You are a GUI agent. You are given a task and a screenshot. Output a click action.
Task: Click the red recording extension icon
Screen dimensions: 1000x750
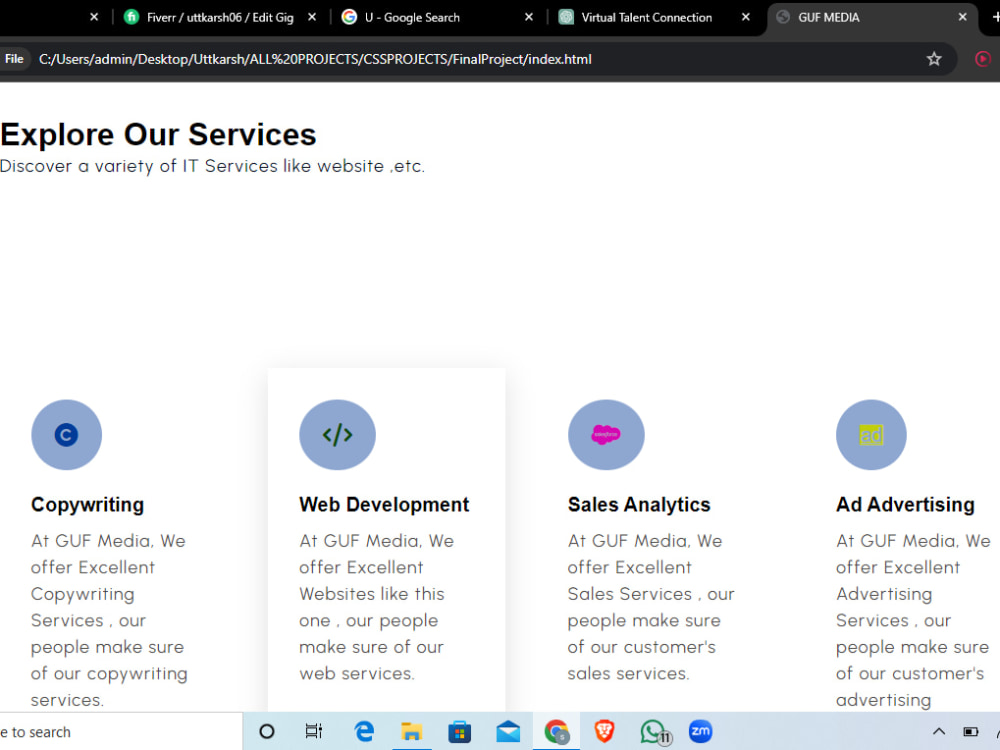point(983,59)
